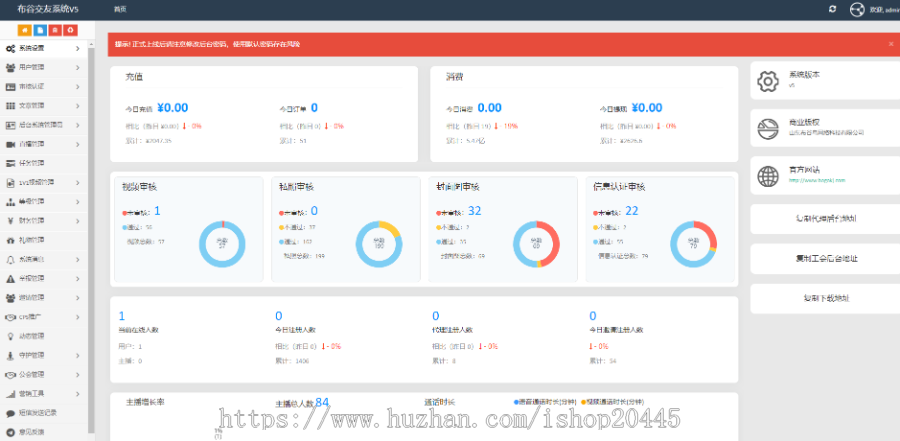
Task: Open the 守护管理 menu item
Action: pos(44,355)
